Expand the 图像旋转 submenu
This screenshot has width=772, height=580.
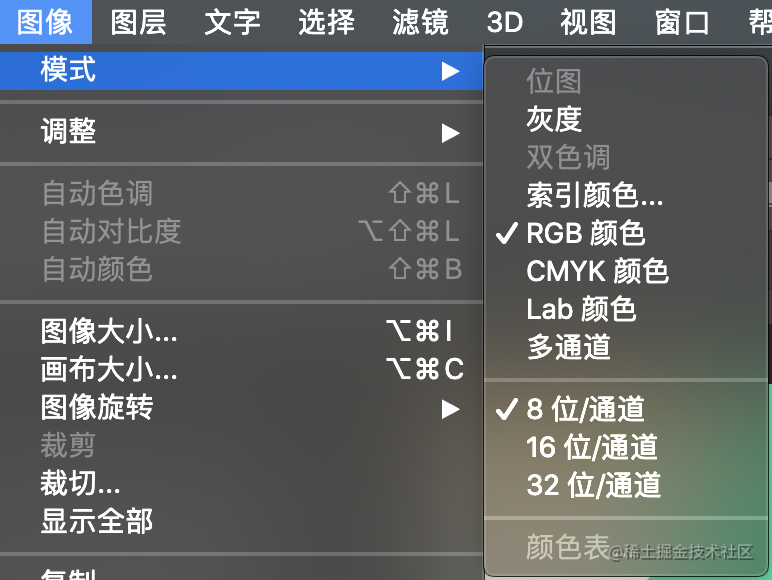tap(241, 408)
